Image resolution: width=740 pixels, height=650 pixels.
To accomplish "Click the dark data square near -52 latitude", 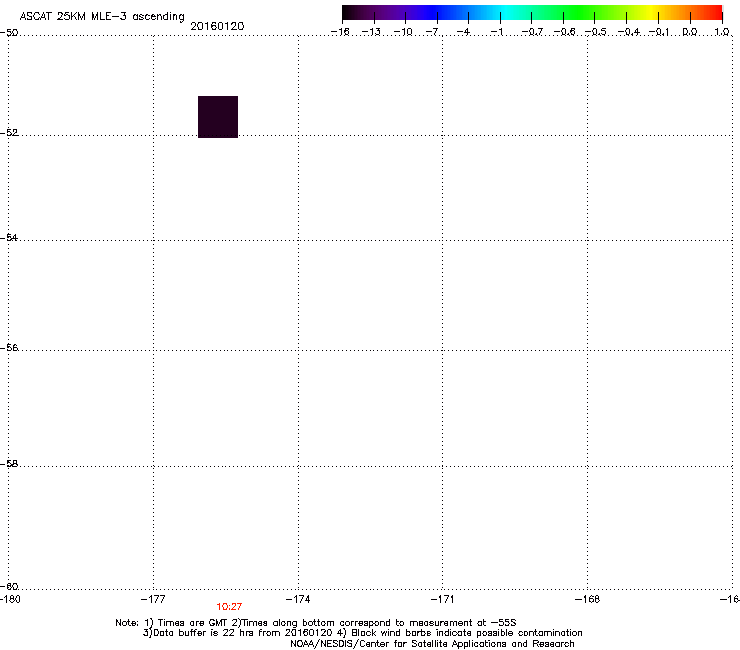I will point(218,117).
